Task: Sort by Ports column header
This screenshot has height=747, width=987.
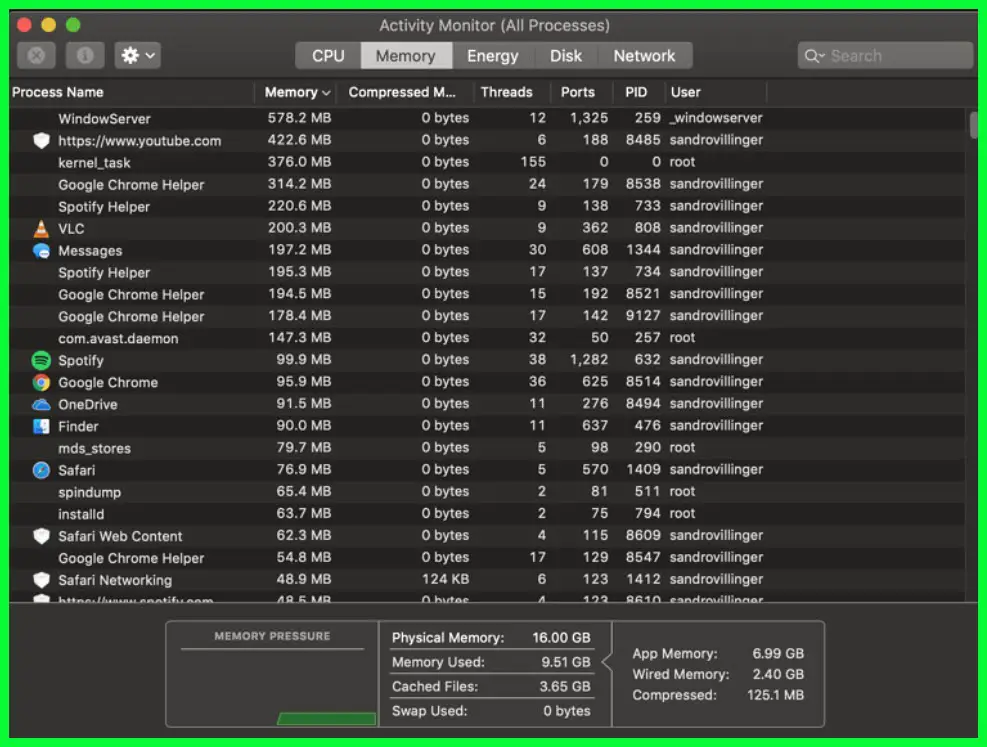Action: tap(578, 92)
